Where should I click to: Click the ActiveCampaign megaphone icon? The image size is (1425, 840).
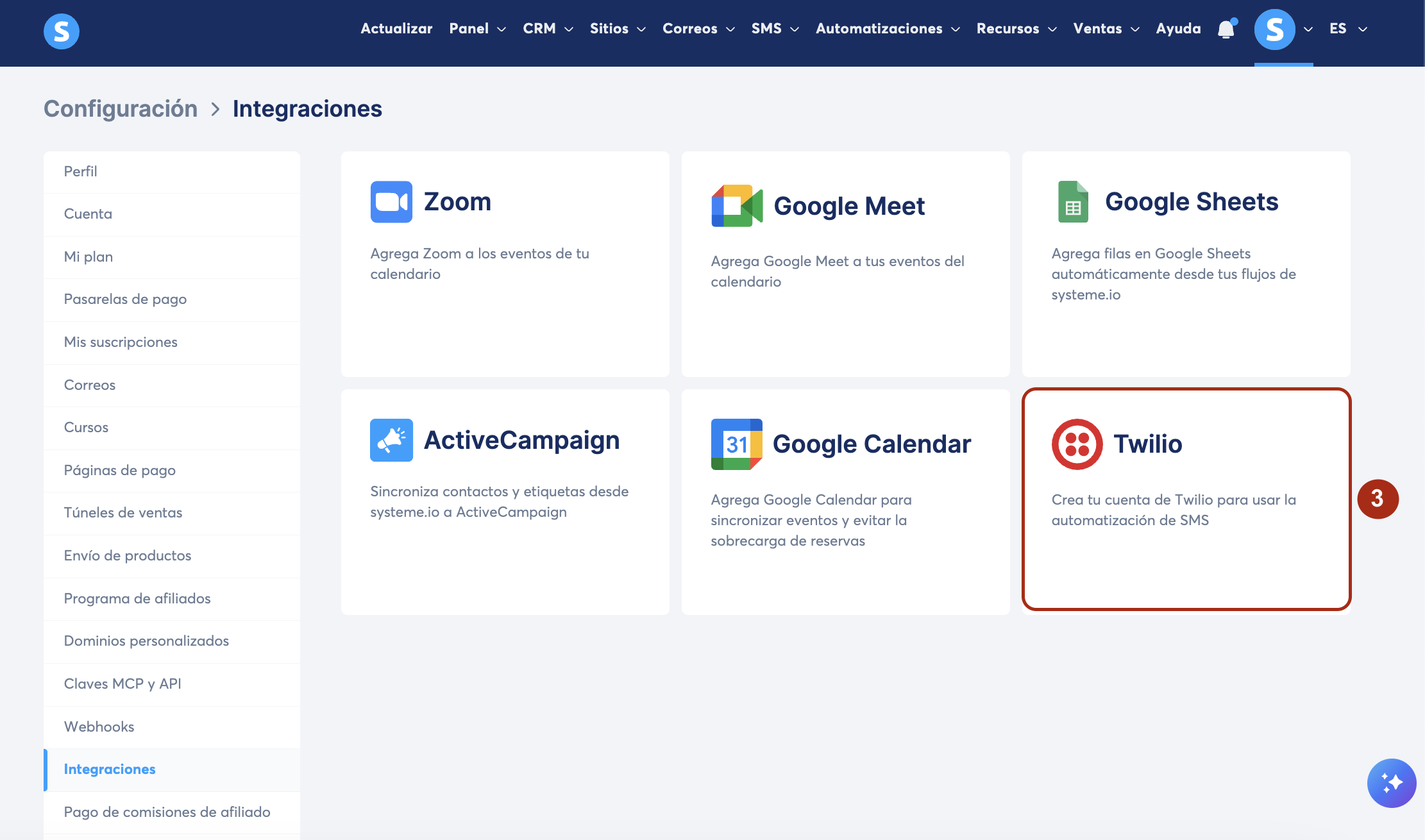tap(391, 440)
